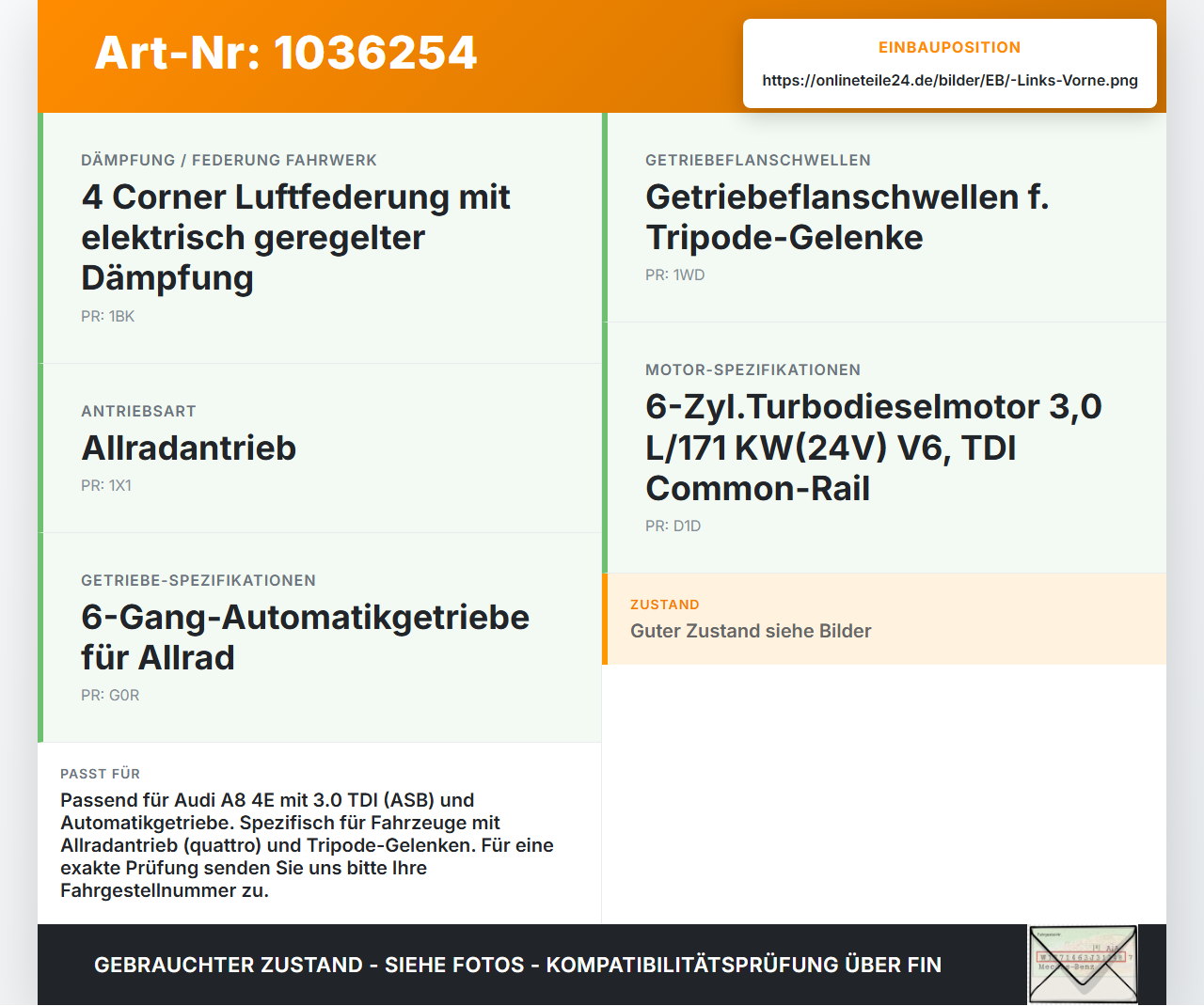Select the 6-Gang-Automatikgetriebe für Allrad heading
The height and width of the screenshot is (1006, 1204).
[305, 637]
